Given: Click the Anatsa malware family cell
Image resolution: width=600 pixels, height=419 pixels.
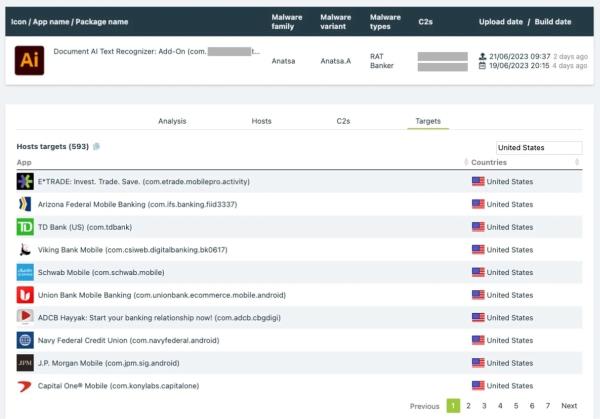Looking at the screenshot, I should pos(283,61).
